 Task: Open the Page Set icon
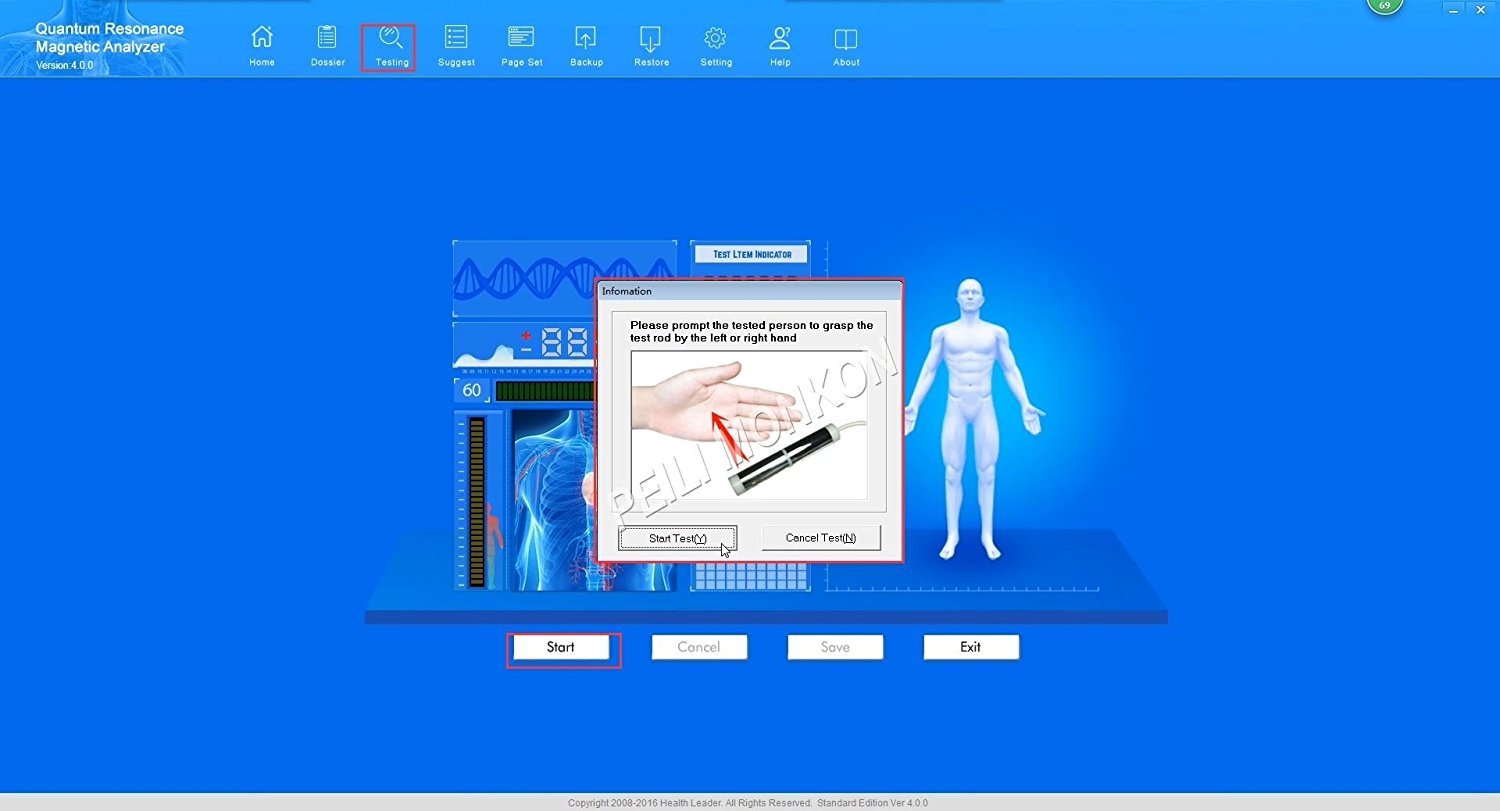coord(521,38)
